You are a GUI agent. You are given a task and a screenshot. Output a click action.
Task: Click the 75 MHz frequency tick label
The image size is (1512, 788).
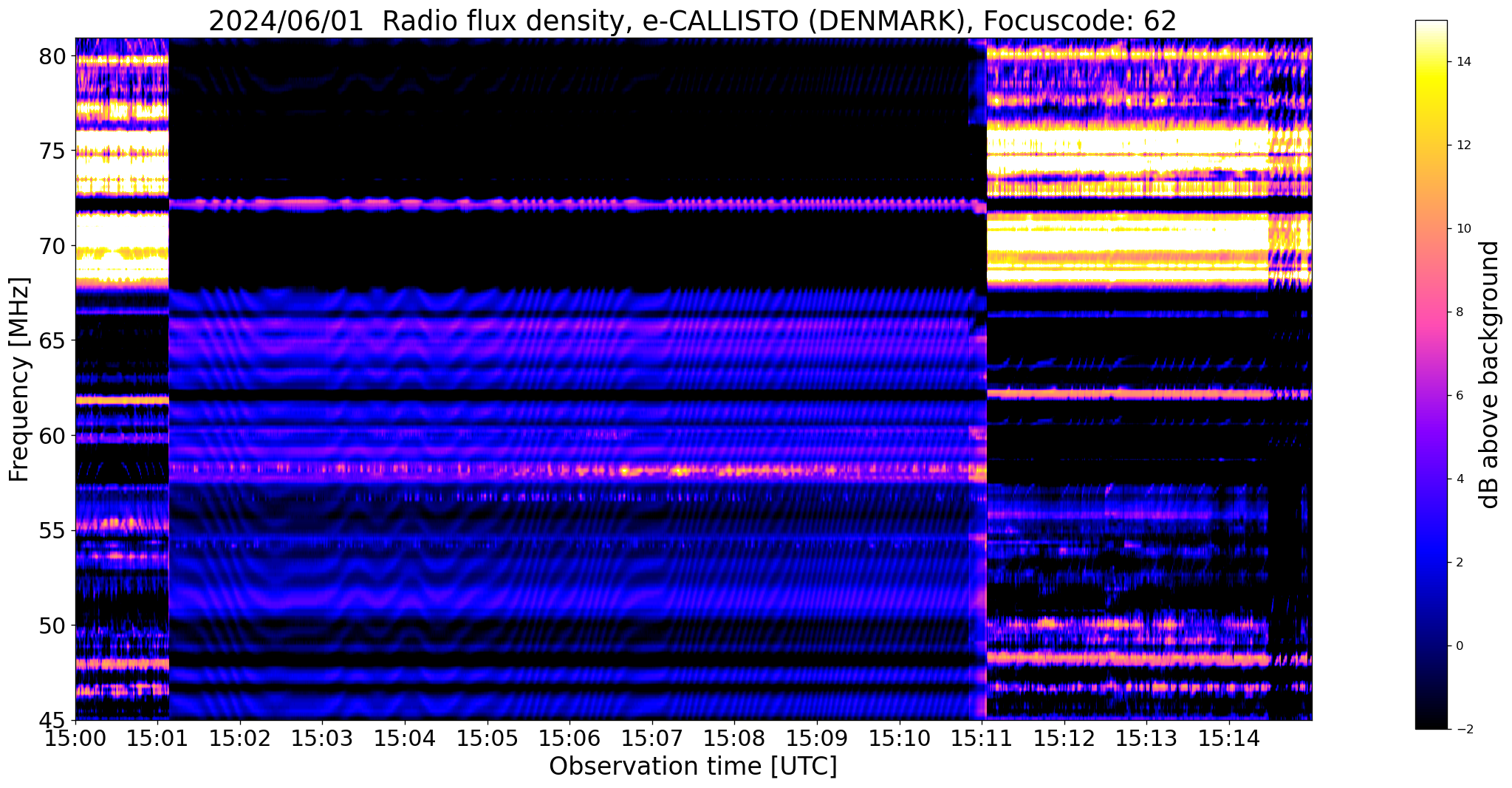(x=53, y=151)
